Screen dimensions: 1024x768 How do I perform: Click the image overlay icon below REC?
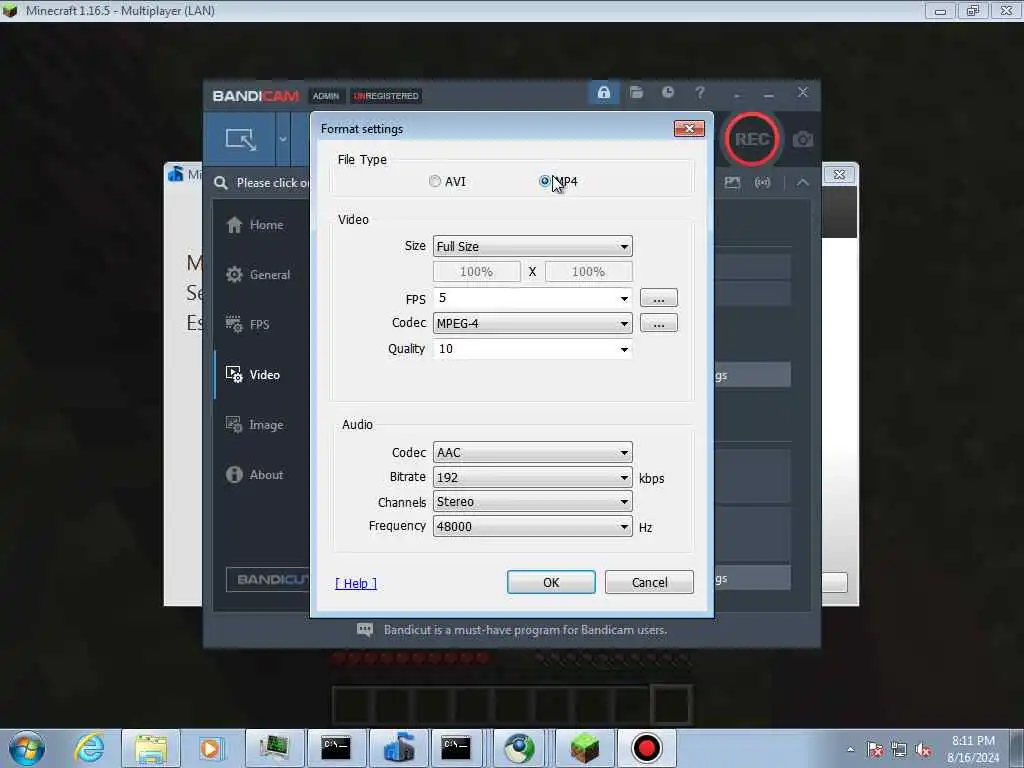[732, 183]
